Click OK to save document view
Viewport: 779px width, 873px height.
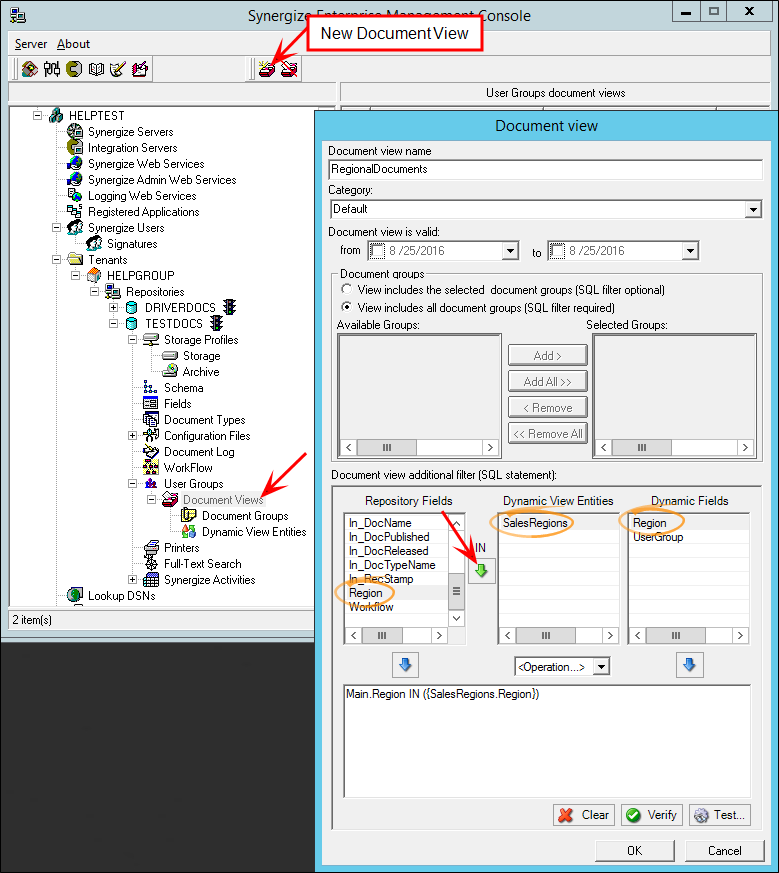point(635,851)
